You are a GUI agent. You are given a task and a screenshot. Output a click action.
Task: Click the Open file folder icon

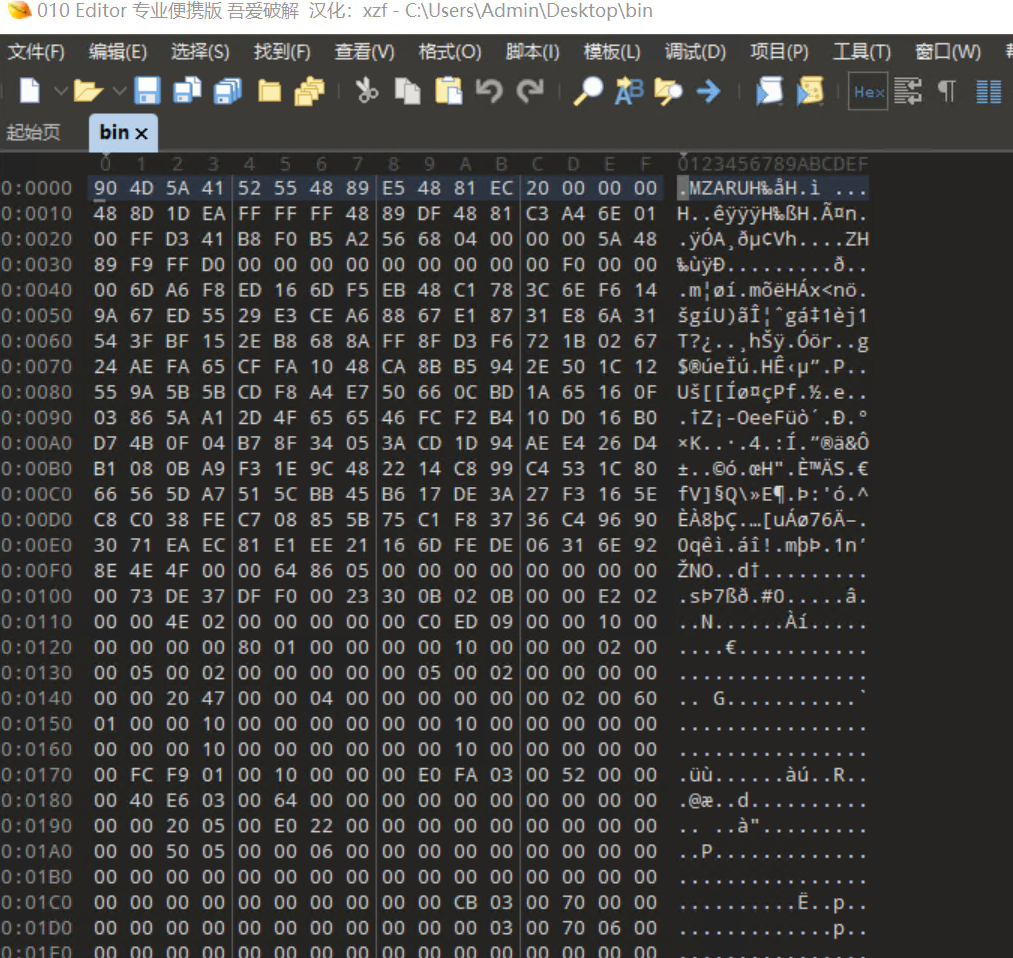tap(88, 92)
